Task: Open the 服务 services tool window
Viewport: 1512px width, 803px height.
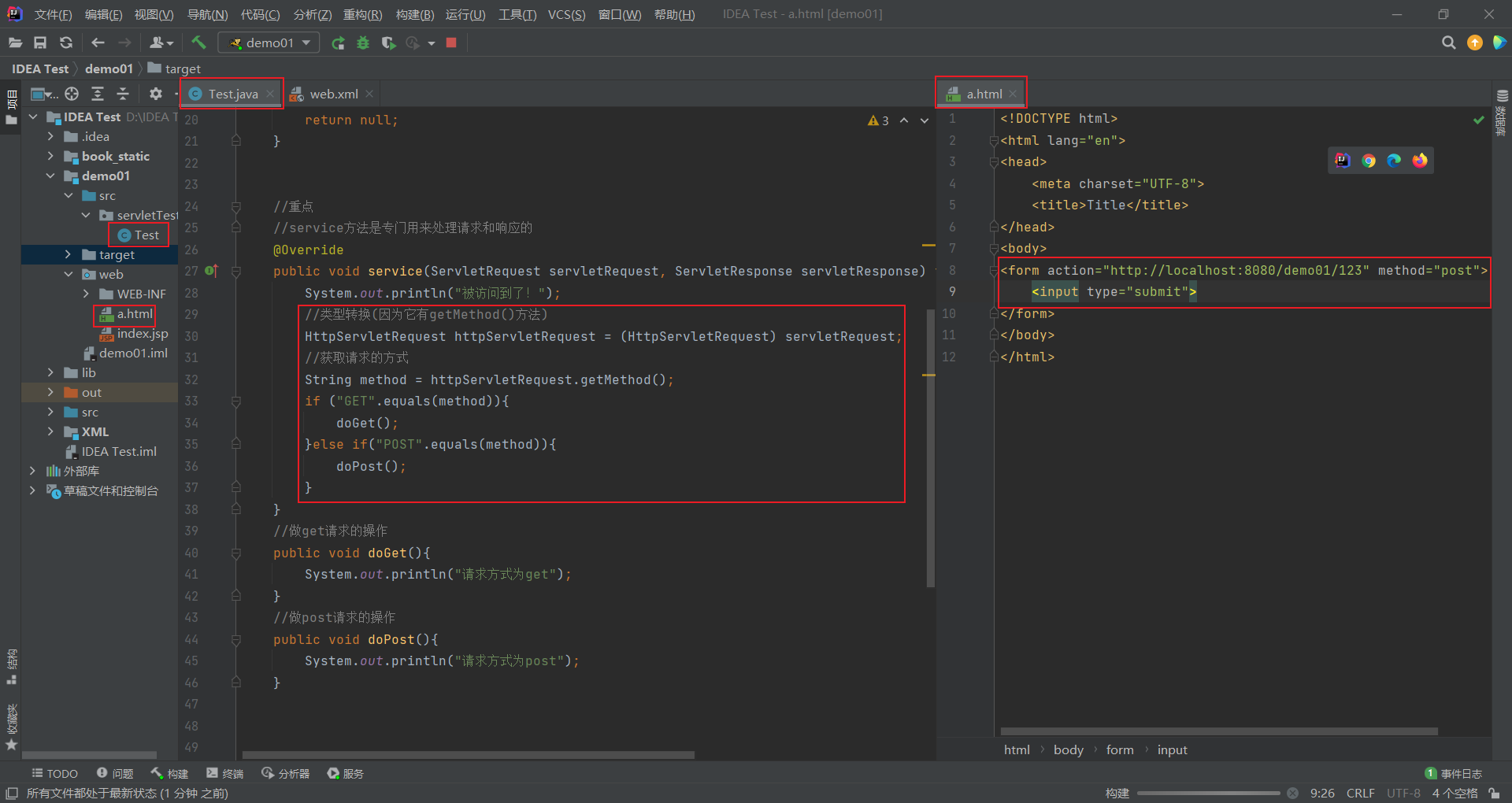Action: click(x=346, y=773)
